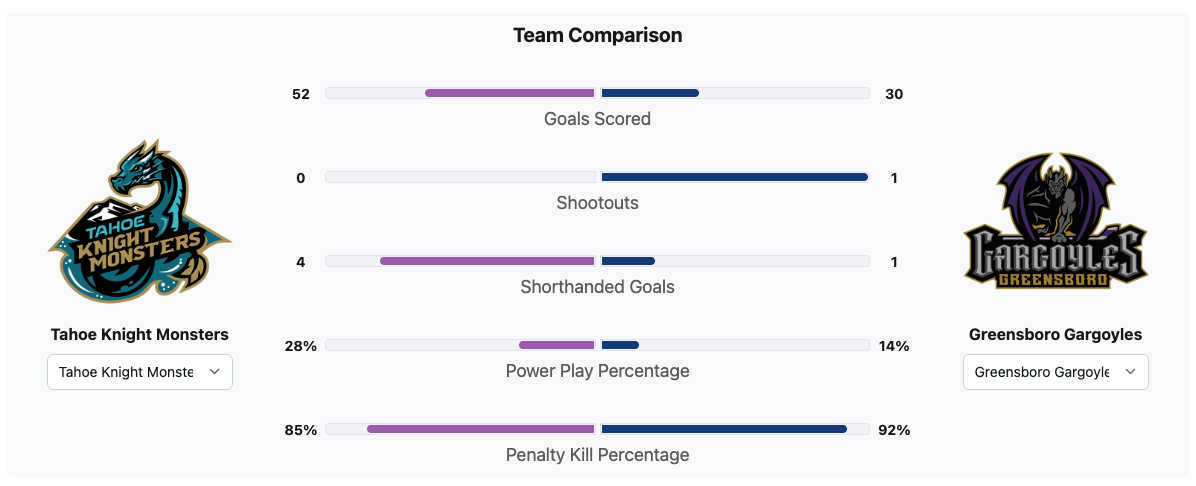This screenshot has height=486, width=1196.
Task: Click the Tahoe Knight Monsters dragon logo
Action: [140, 220]
